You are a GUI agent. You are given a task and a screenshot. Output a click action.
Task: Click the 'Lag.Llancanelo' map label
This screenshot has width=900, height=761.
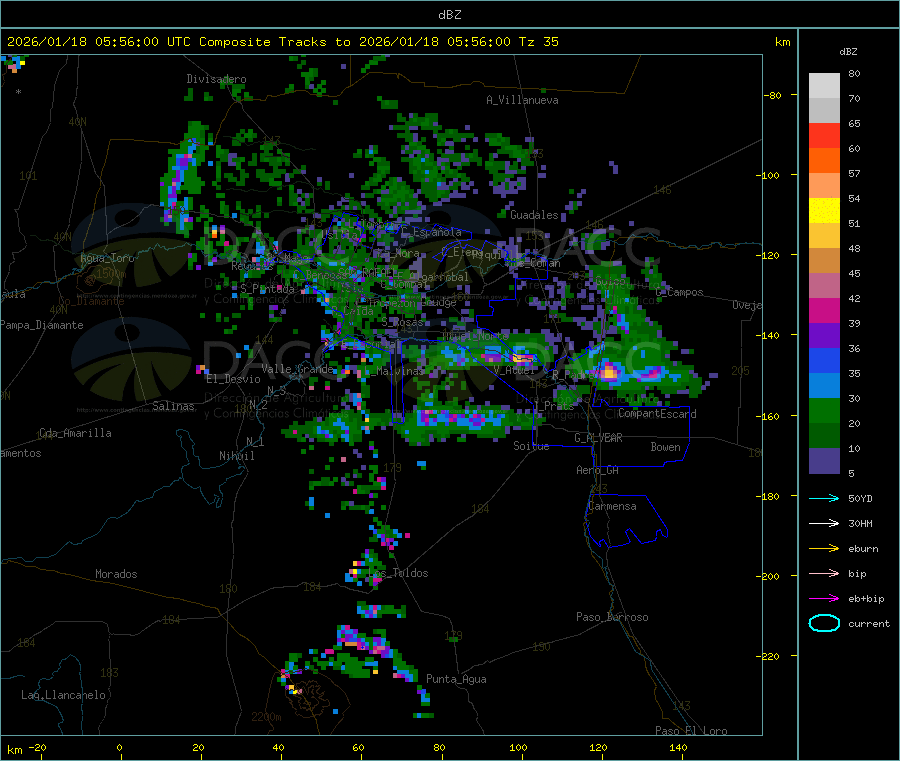pos(63,695)
